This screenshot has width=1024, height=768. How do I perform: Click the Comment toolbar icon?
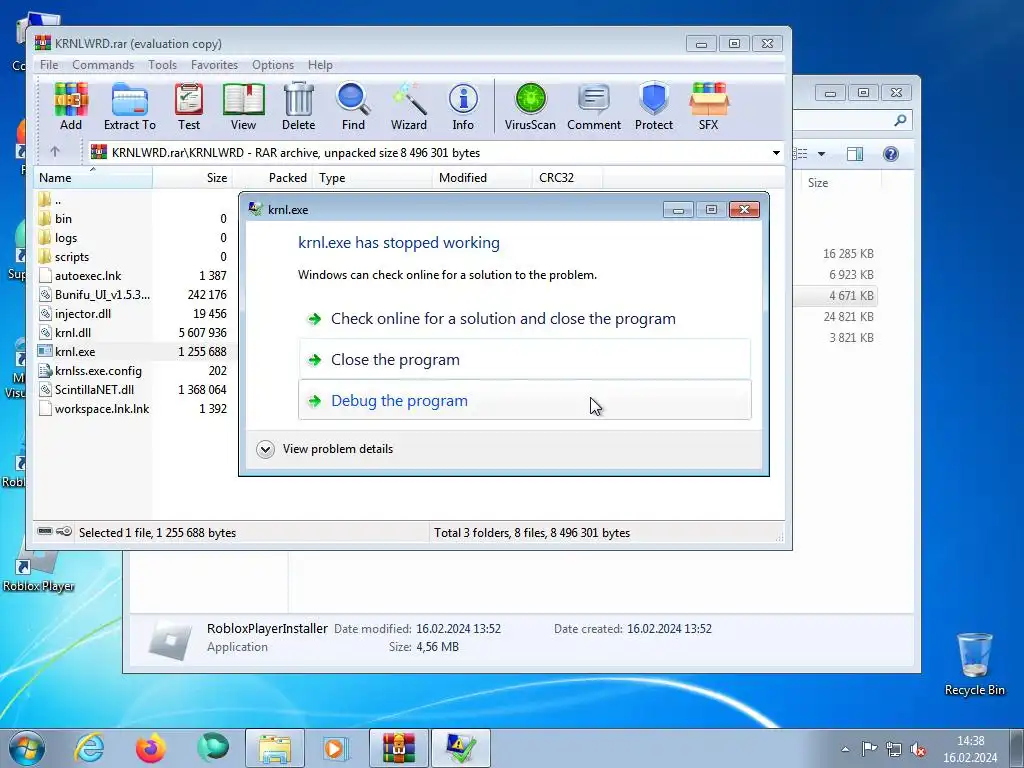[594, 106]
